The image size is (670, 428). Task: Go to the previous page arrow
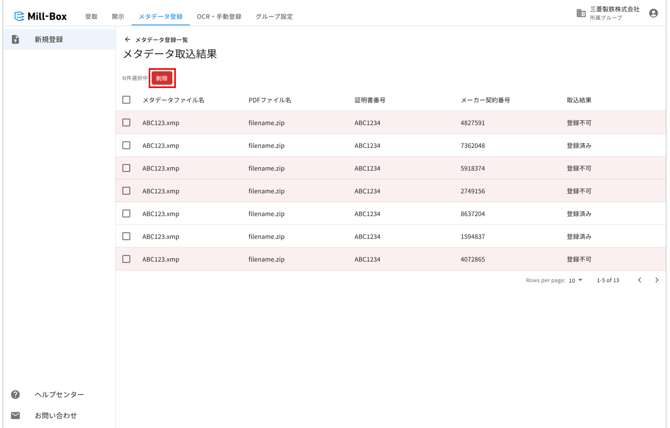(639, 280)
